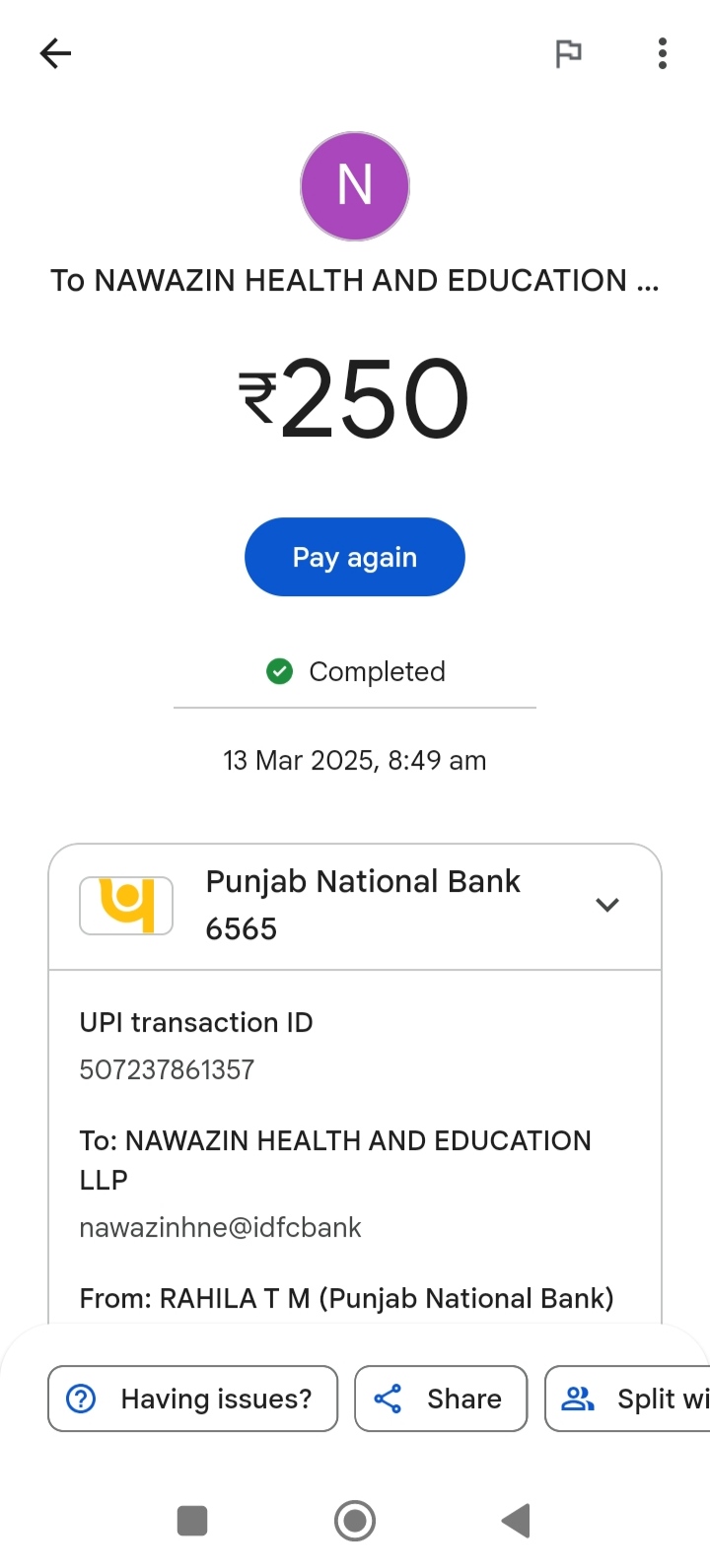The width and height of the screenshot is (710, 1568).
Task: Open the three-dot overflow menu
Action: pos(662,53)
